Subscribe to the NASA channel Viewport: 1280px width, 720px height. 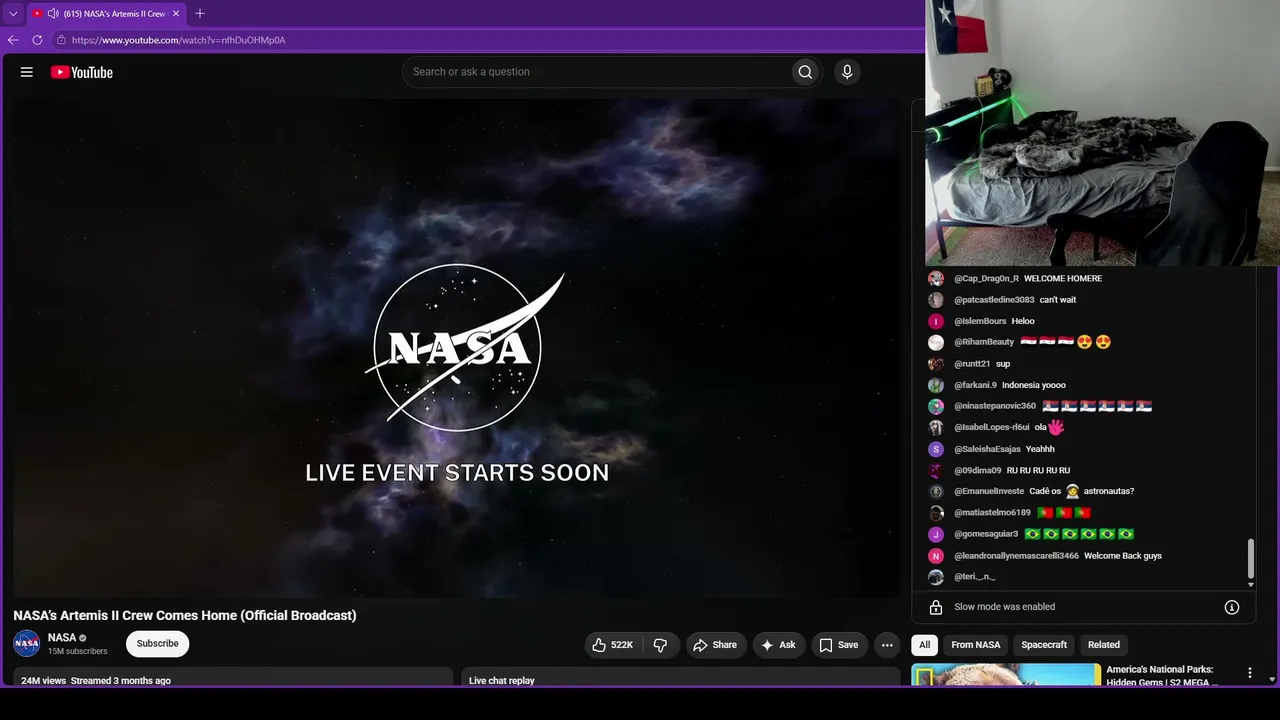point(158,644)
